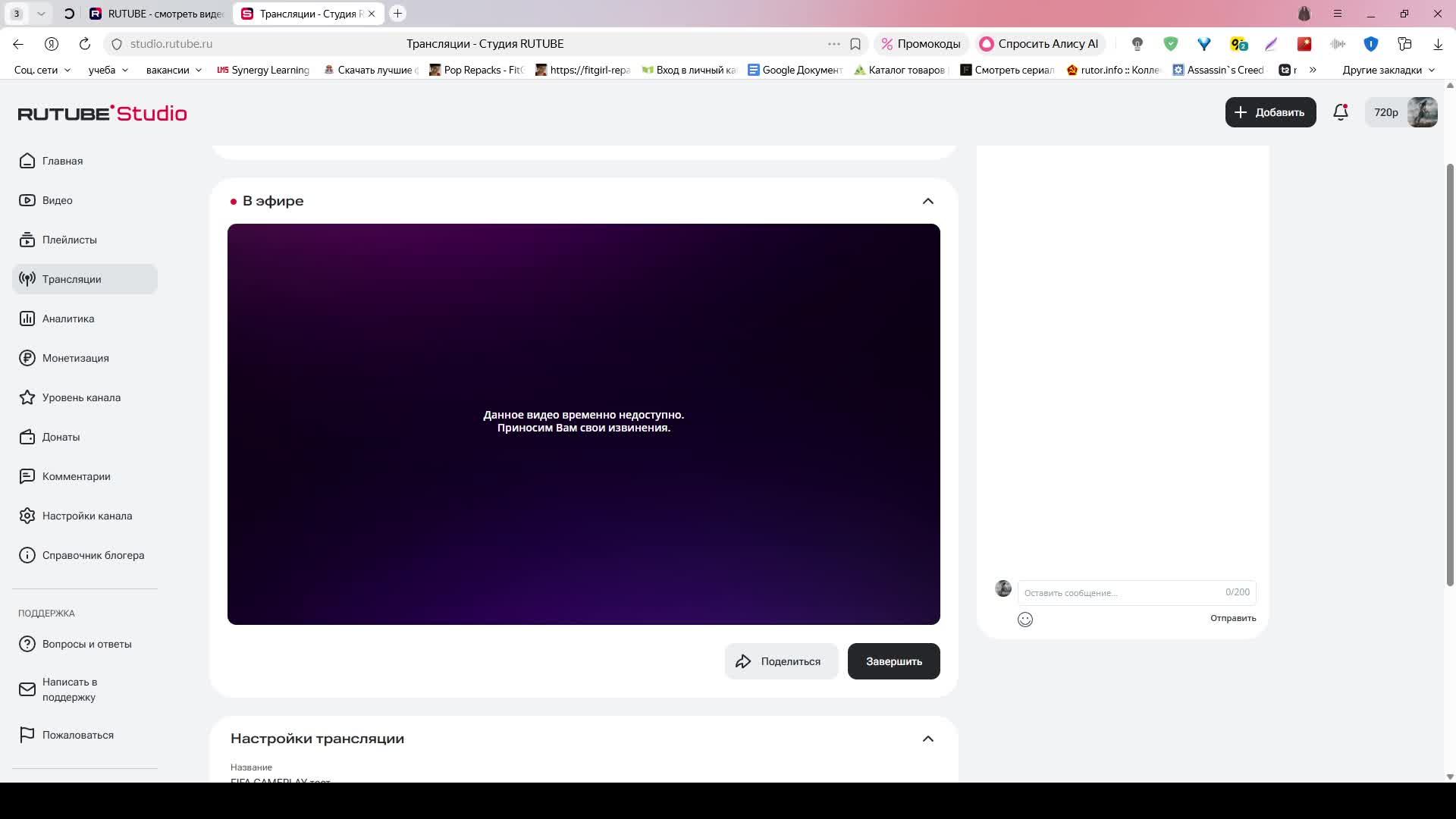This screenshot has width=1456, height=819.
Task: Open Монетизация in the sidebar
Action: pos(75,358)
